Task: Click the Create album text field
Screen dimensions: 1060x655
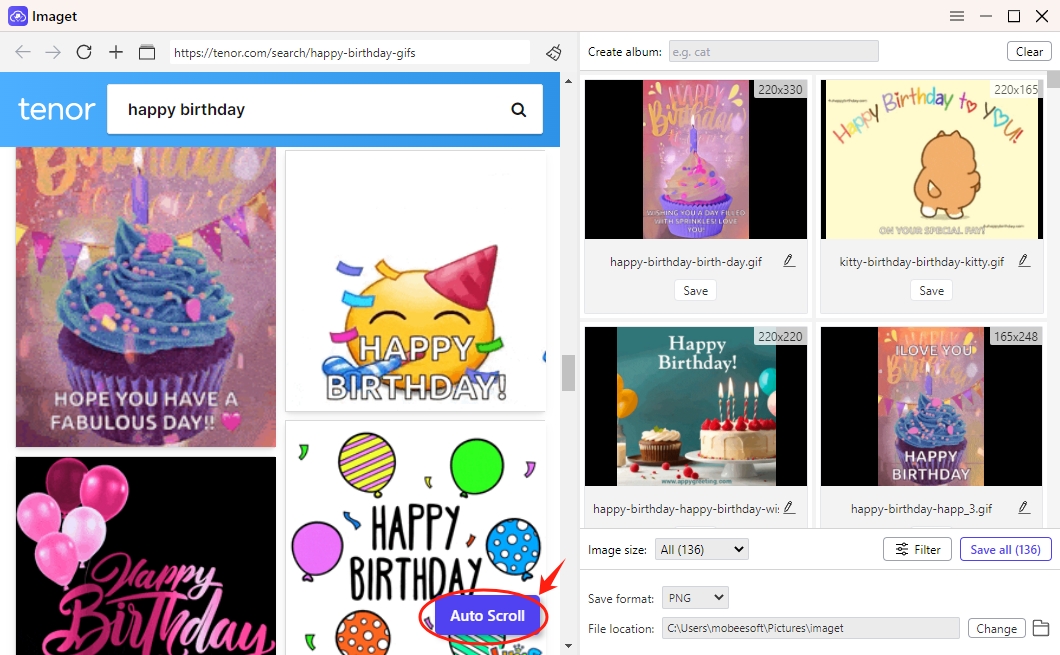Action: [773, 52]
